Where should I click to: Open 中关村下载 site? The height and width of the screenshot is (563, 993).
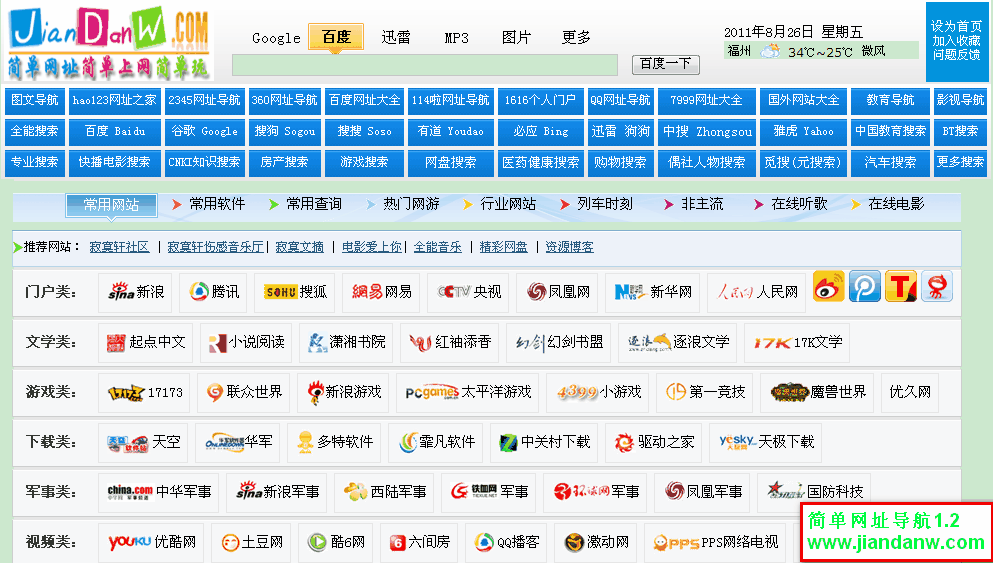coord(543,442)
